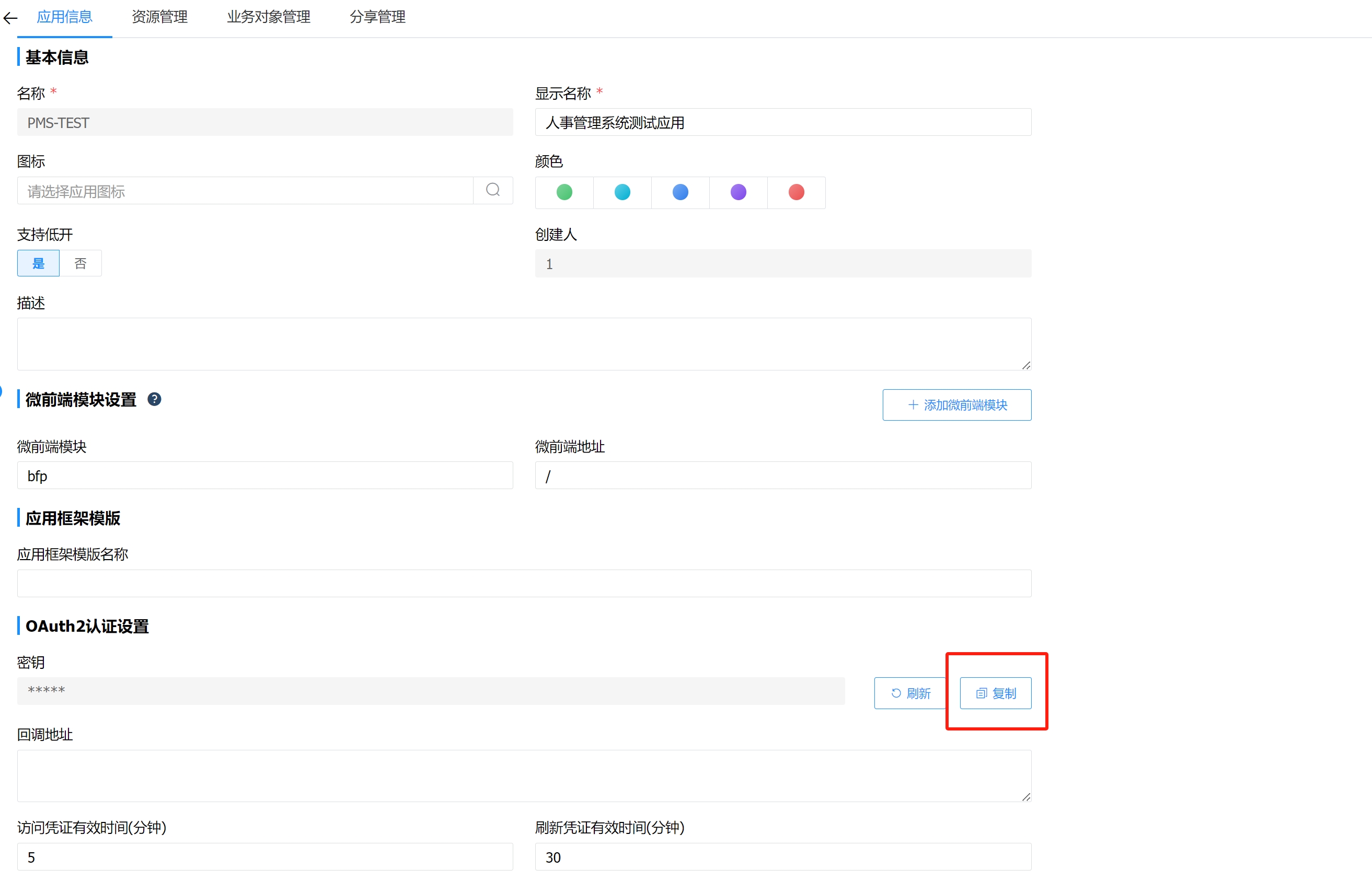1372x893 pixels.
Task: Click the 刷新 secret key refresh button
Action: point(910,693)
